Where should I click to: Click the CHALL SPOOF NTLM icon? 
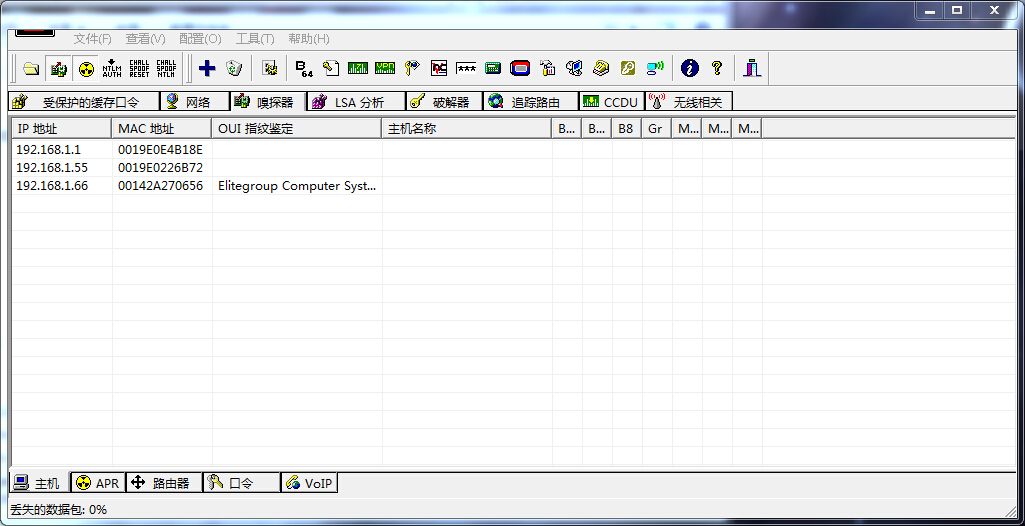tap(166, 68)
